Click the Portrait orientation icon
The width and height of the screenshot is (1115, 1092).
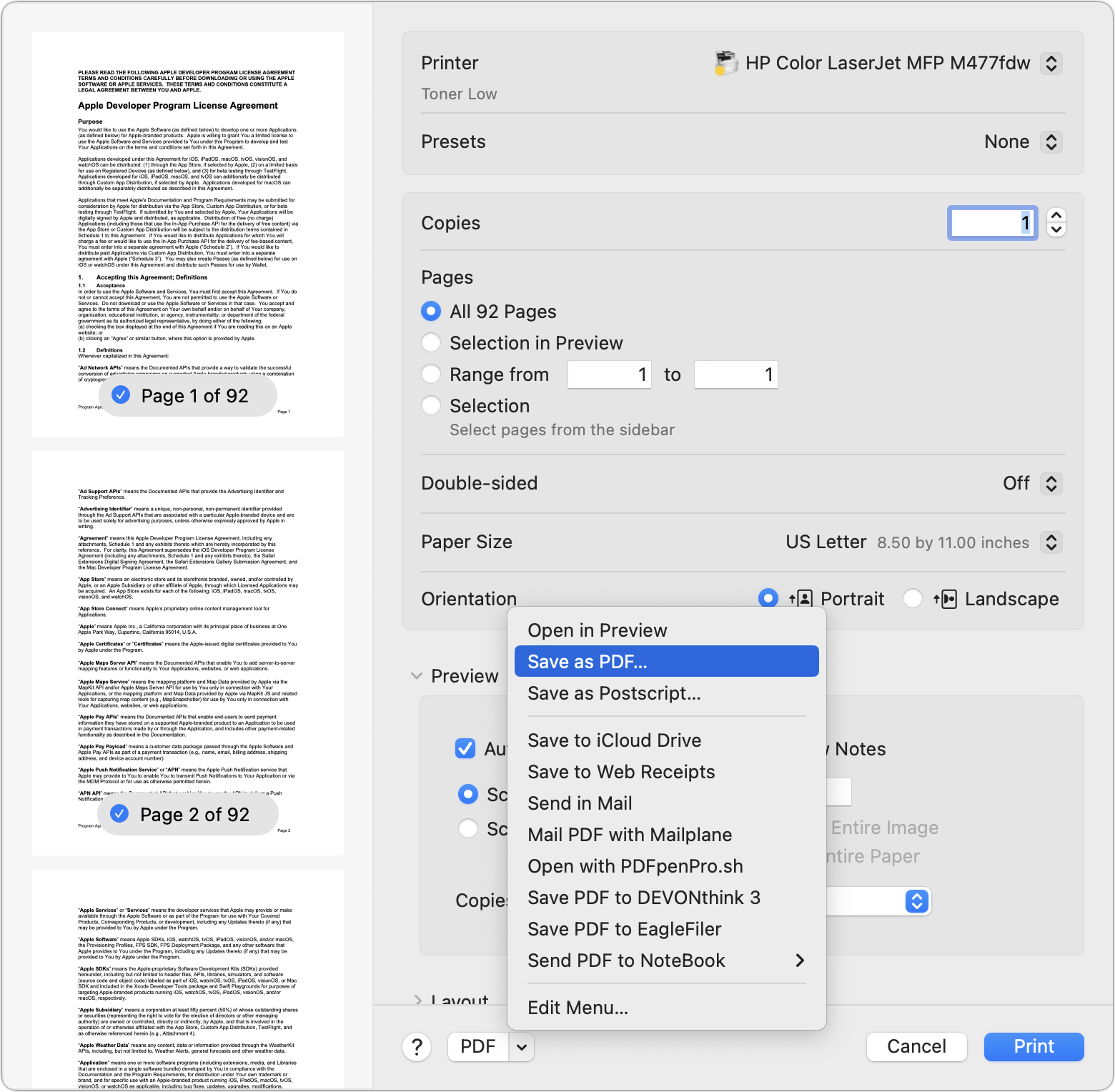pyautogui.click(x=801, y=599)
